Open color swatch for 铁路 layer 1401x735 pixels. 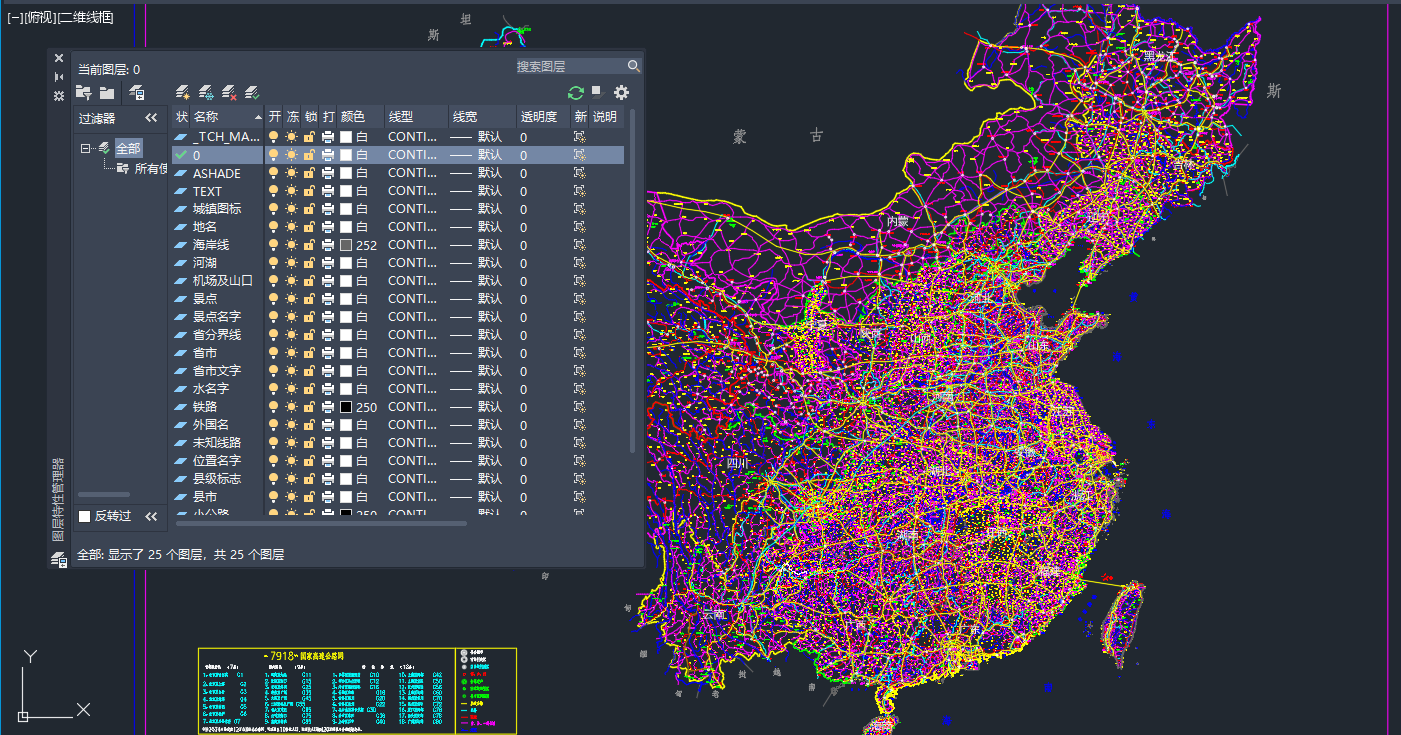tap(346, 407)
